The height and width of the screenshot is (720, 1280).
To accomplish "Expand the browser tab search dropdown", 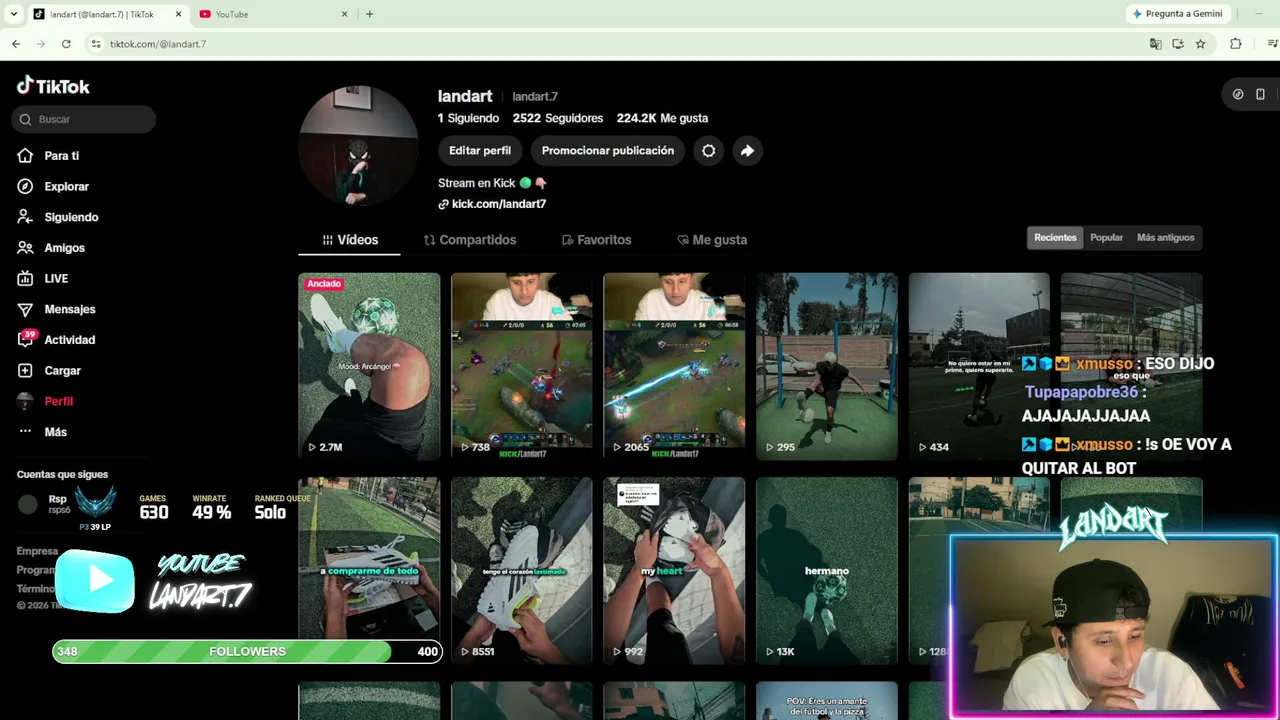I will tap(13, 14).
